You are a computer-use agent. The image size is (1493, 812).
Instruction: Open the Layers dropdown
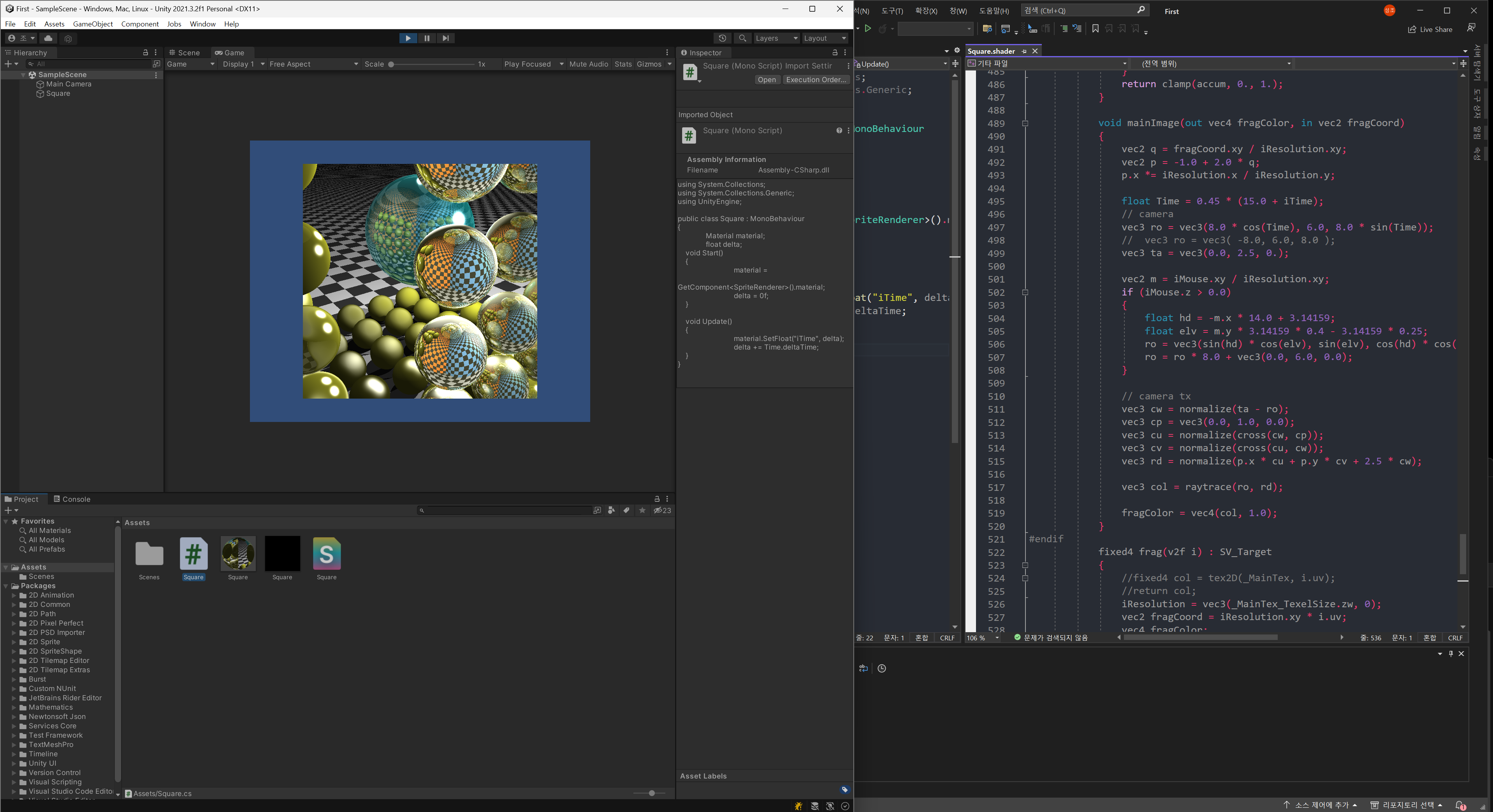(x=776, y=38)
